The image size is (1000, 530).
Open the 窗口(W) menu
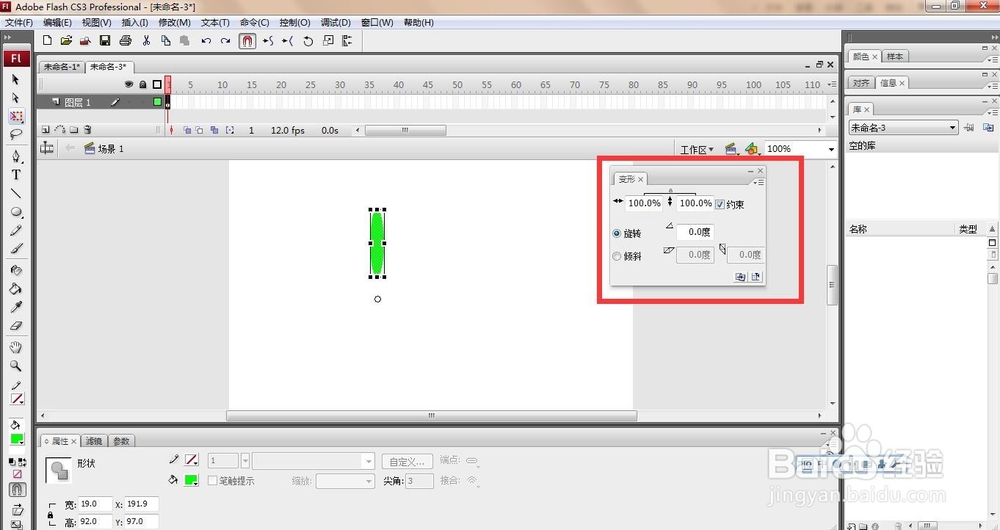(377, 22)
